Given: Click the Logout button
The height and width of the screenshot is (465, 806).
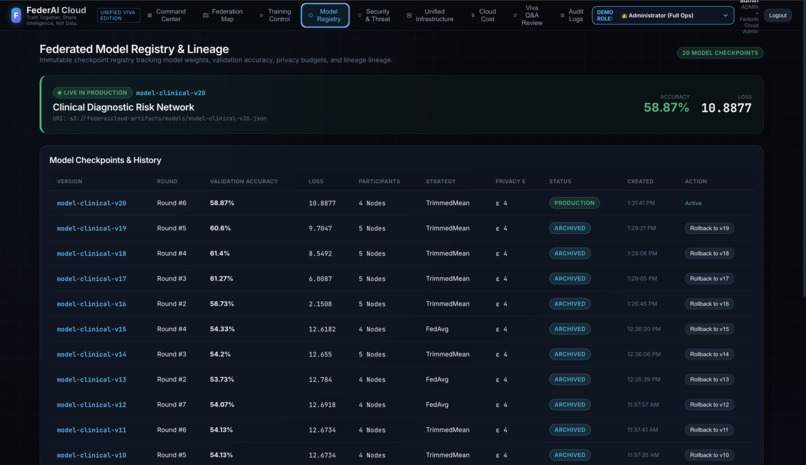Looking at the screenshot, I should pos(777,15).
